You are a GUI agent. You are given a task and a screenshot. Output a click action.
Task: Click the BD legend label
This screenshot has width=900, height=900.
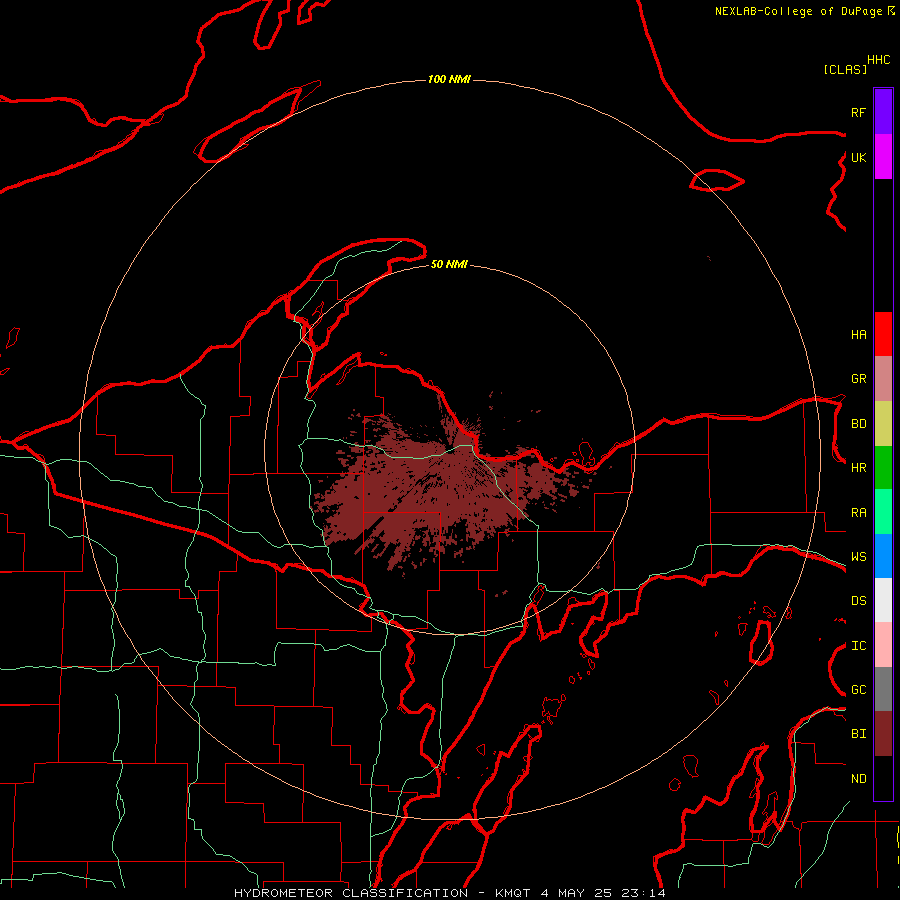click(x=858, y=424)
